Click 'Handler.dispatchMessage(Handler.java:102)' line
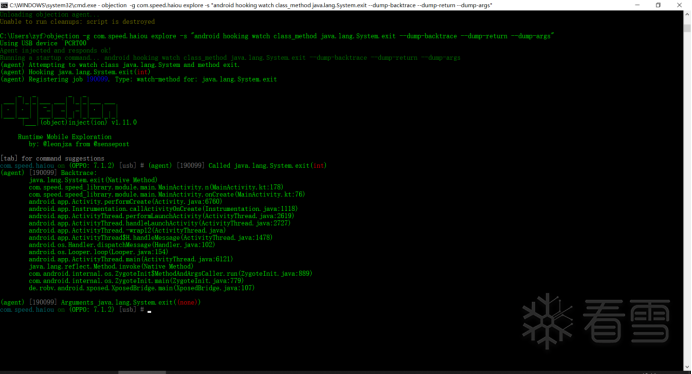The image size is (692, 374). pos(122,245)
